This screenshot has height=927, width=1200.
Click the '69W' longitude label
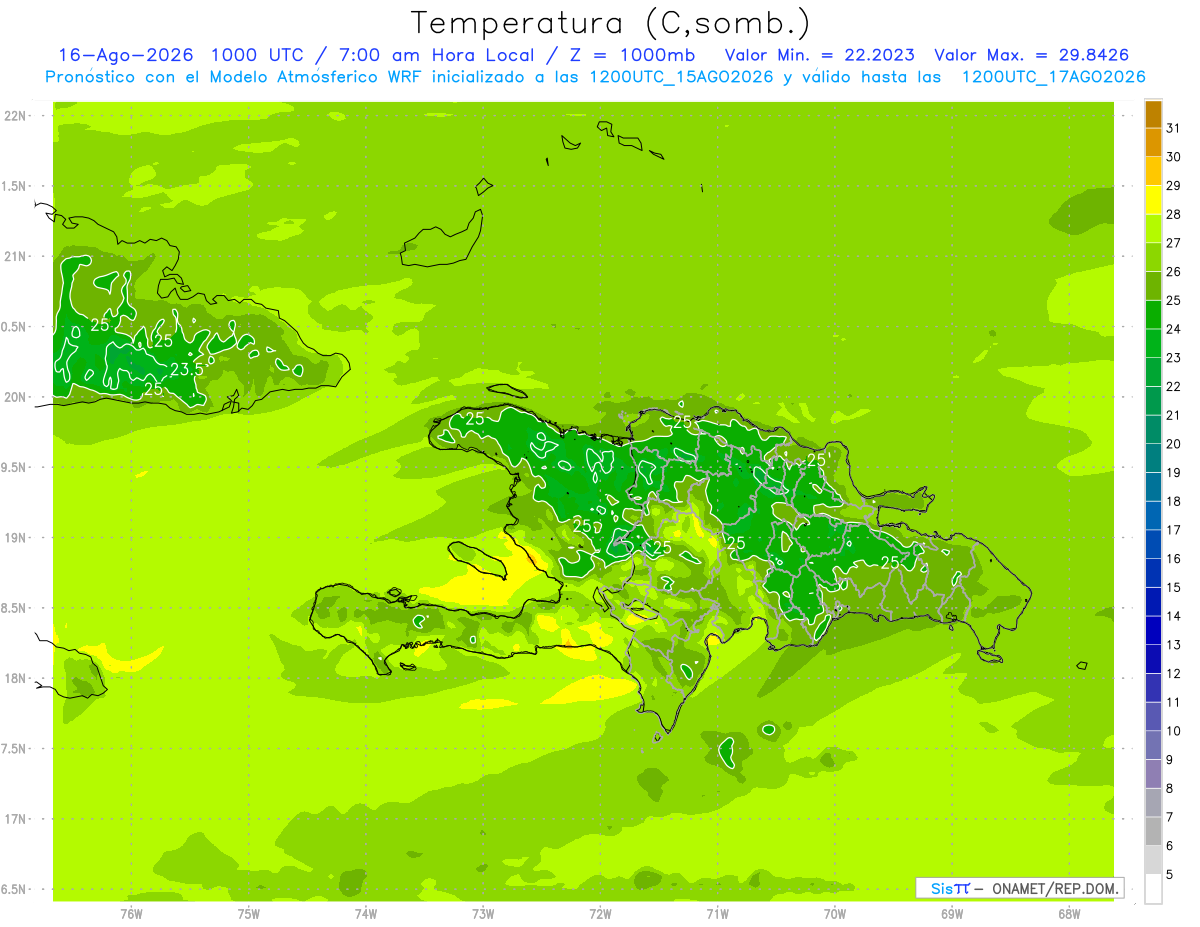pos(952,914)
